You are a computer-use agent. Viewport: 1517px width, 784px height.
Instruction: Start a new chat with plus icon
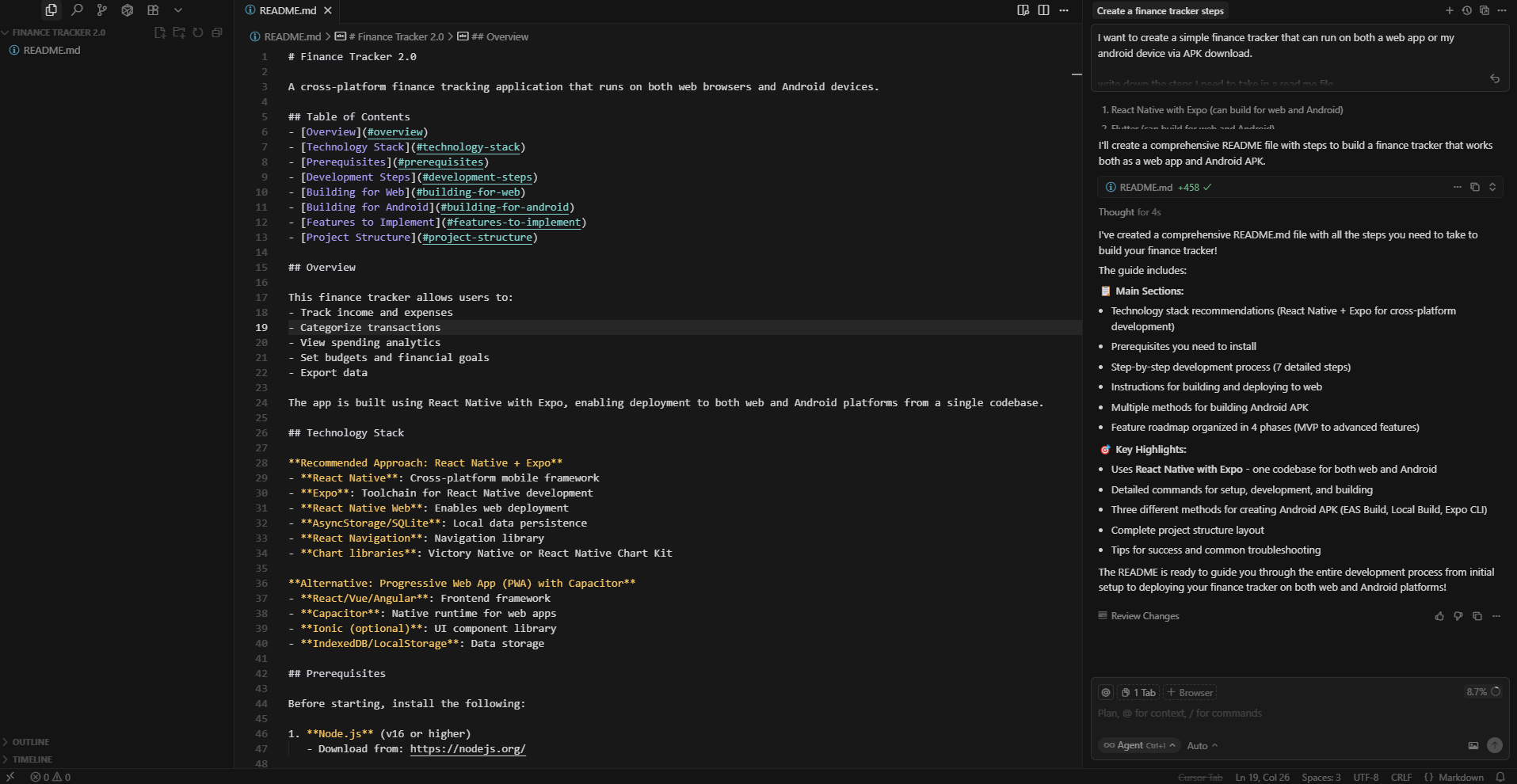pos(1449,11)
